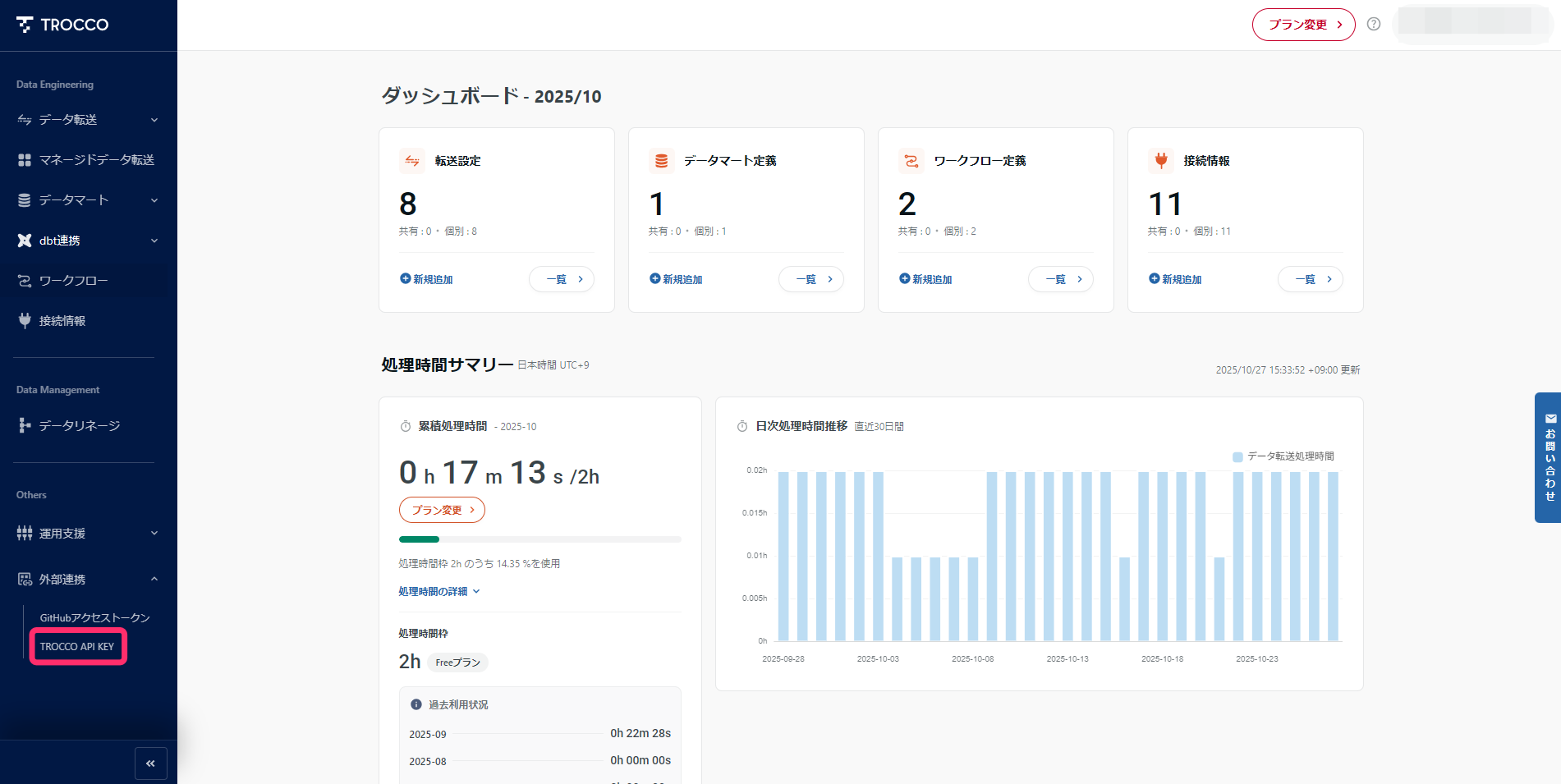
Task: Click 新規追加 under 転送設定
Action: [x=425, y=279]
